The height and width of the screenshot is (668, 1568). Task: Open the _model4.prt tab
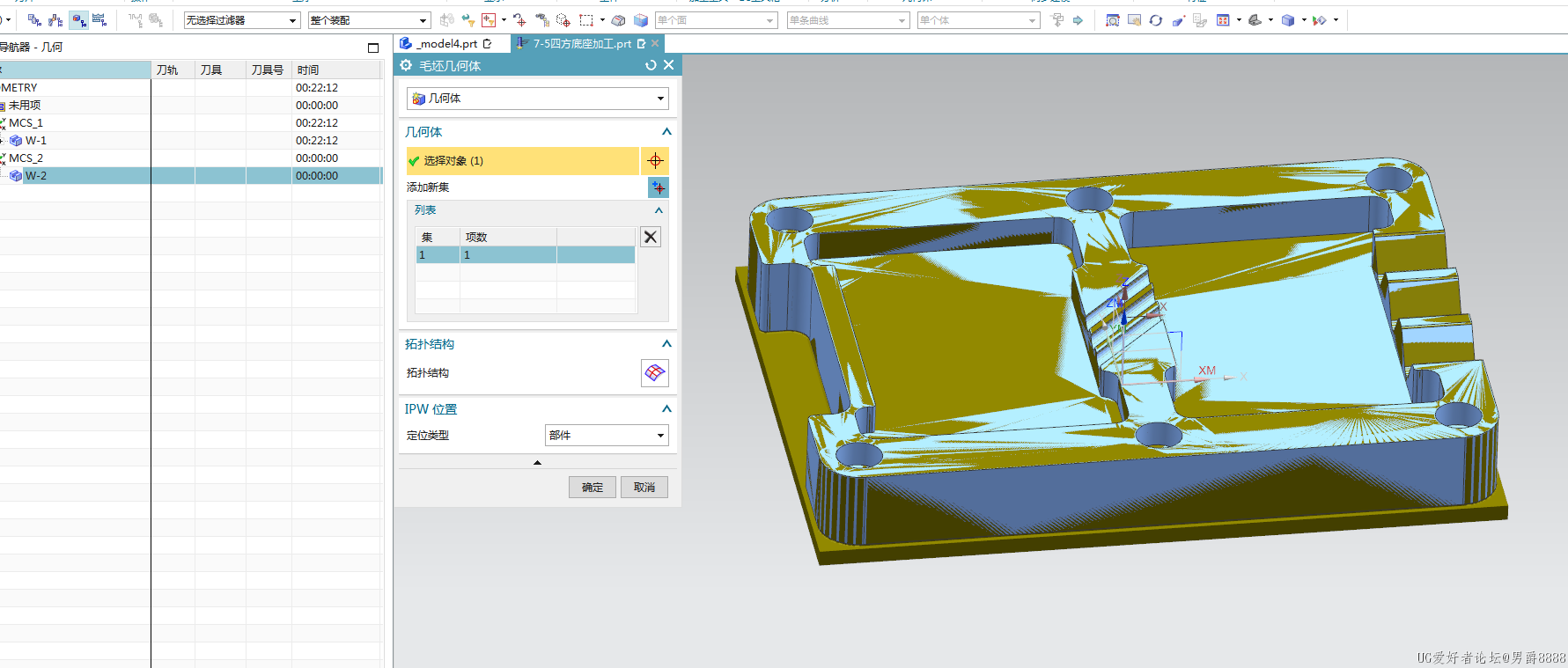click(447, 43)
